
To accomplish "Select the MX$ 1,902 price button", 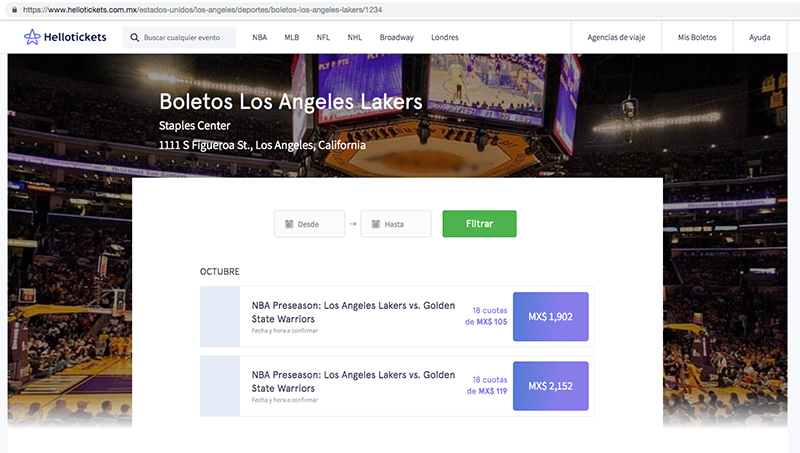I will [x=551, y=317].
